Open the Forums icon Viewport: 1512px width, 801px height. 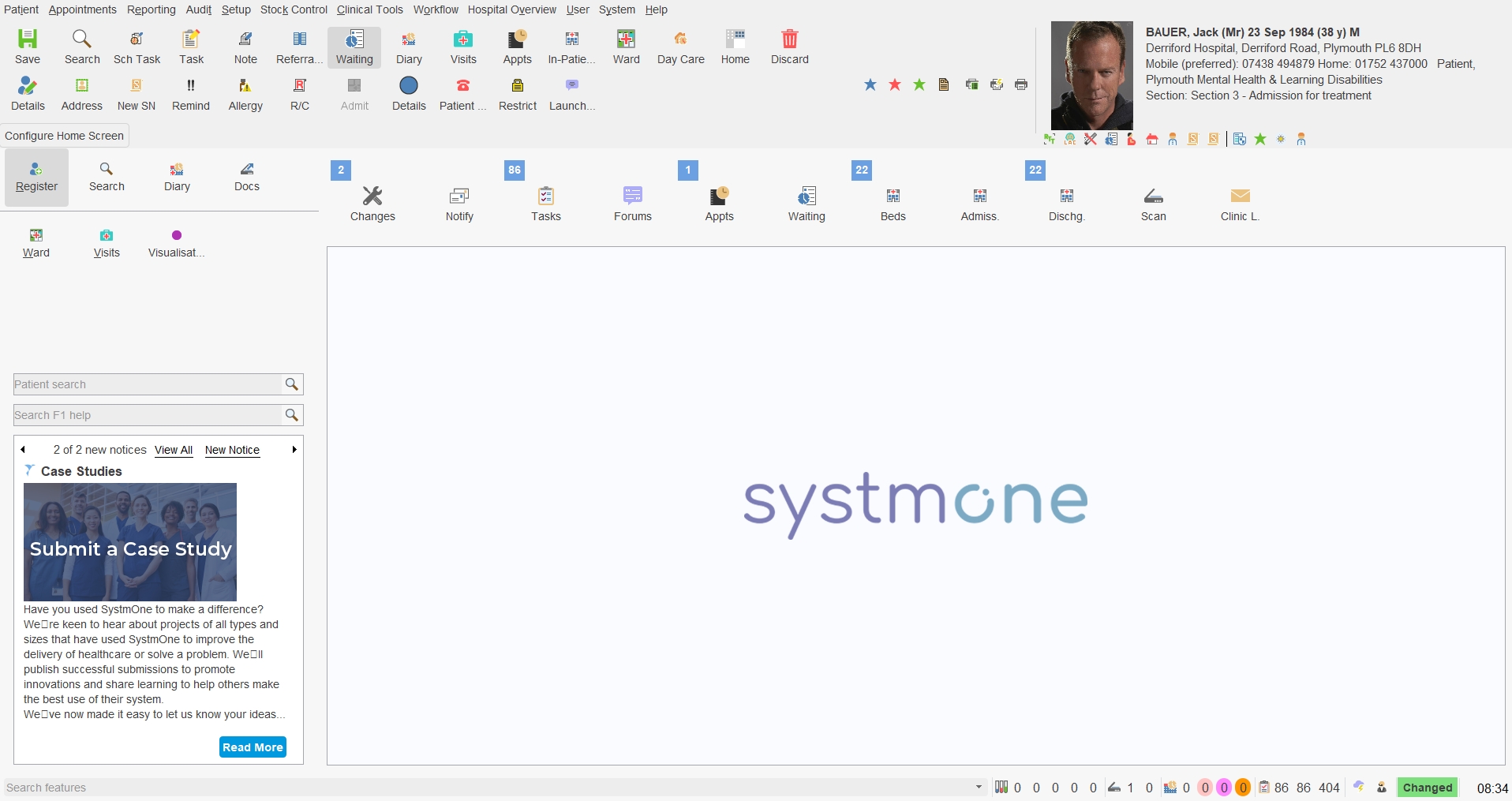coord(633,204)
